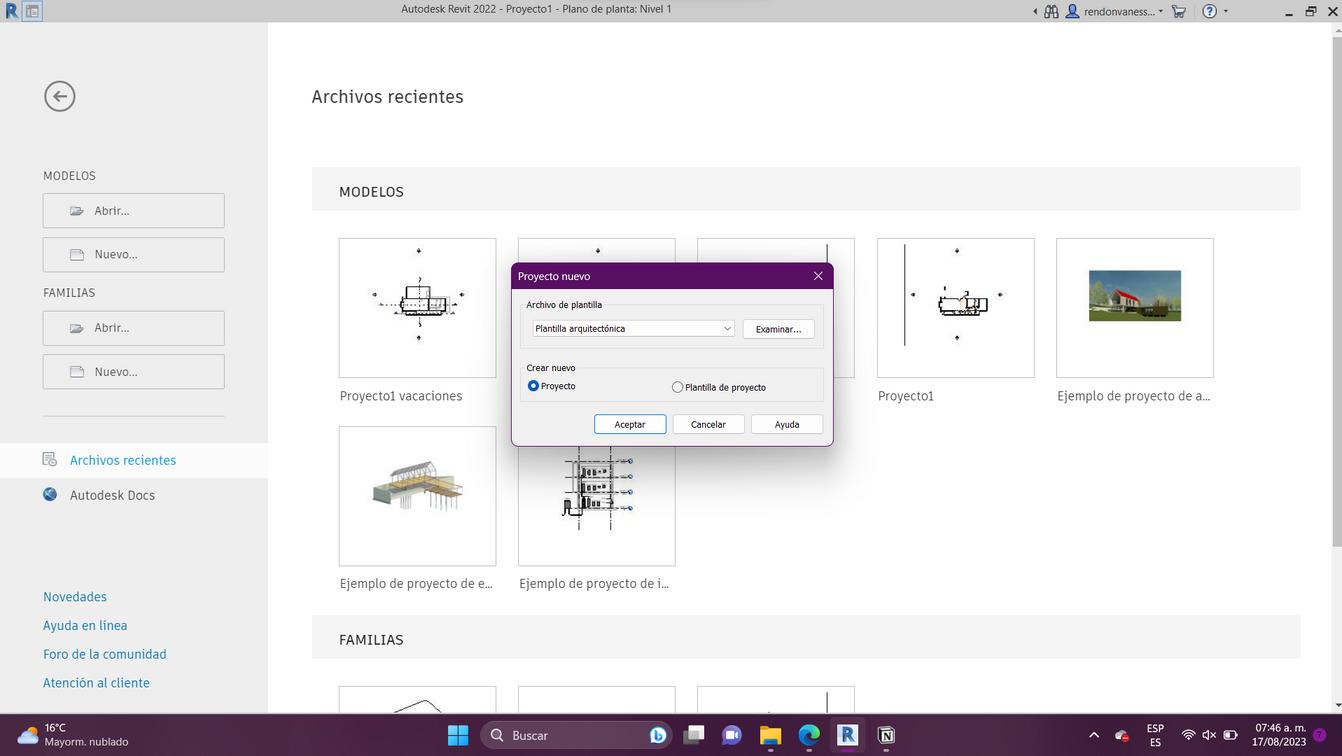Click Nuevo... under FAMILIAS
Image resolution: width=1342 pixels, height=756 pixels.
[134, 372]
